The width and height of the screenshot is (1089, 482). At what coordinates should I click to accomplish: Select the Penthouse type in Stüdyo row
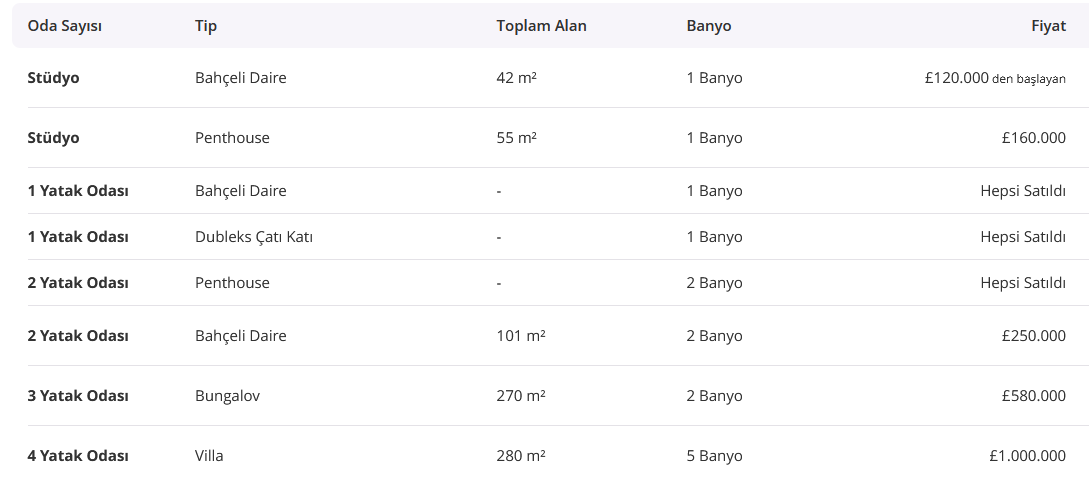tap(232, 138)
